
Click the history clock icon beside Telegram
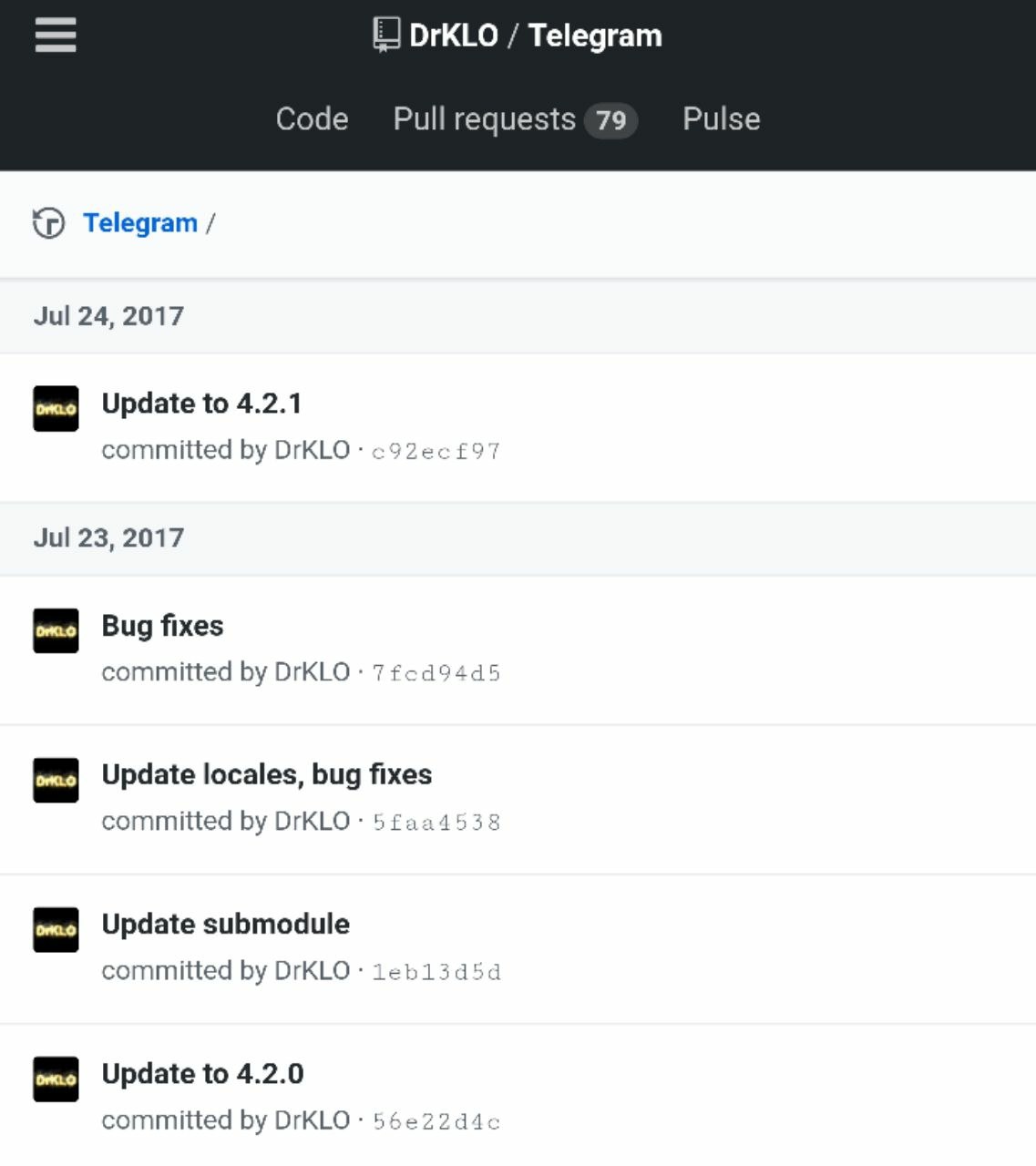coord(48,223)
